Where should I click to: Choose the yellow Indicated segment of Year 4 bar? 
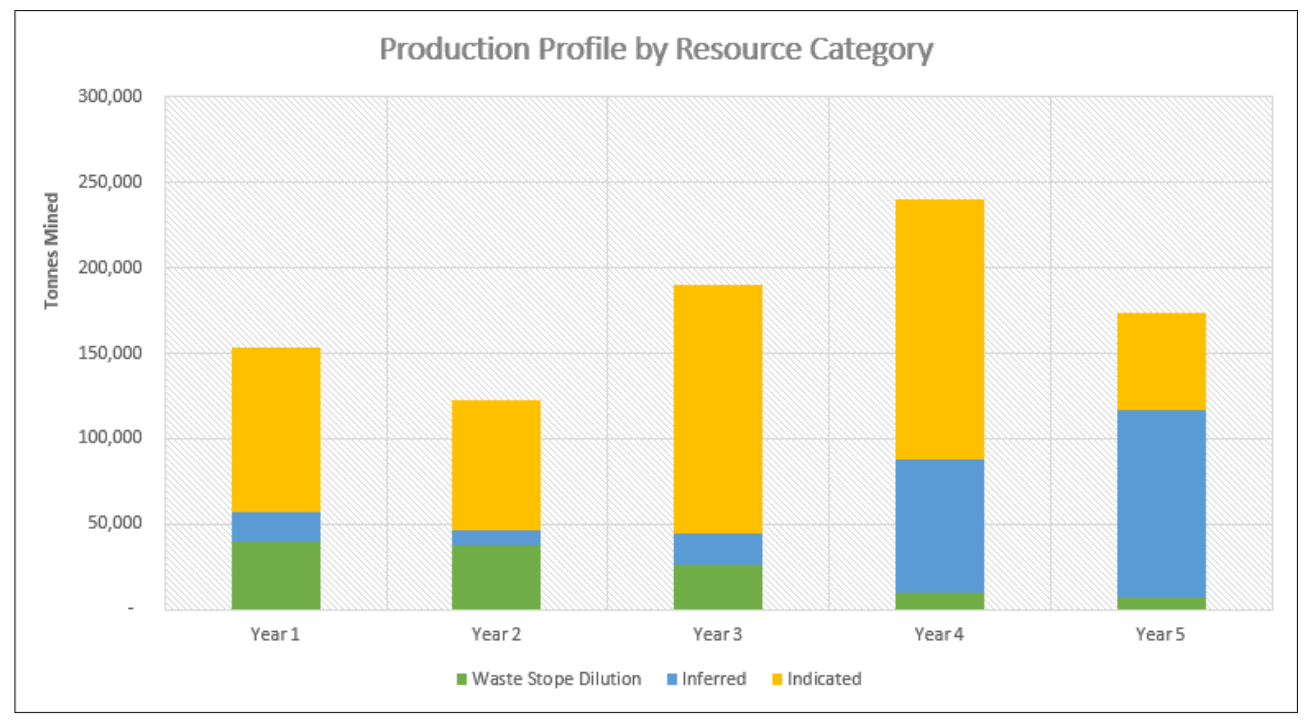[940, 330]
